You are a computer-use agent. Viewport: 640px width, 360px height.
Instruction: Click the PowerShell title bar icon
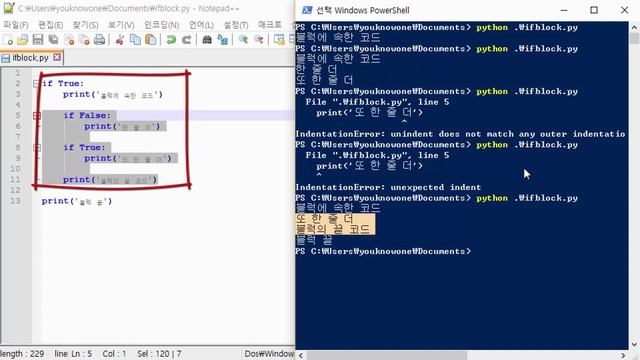coord(307,10)
